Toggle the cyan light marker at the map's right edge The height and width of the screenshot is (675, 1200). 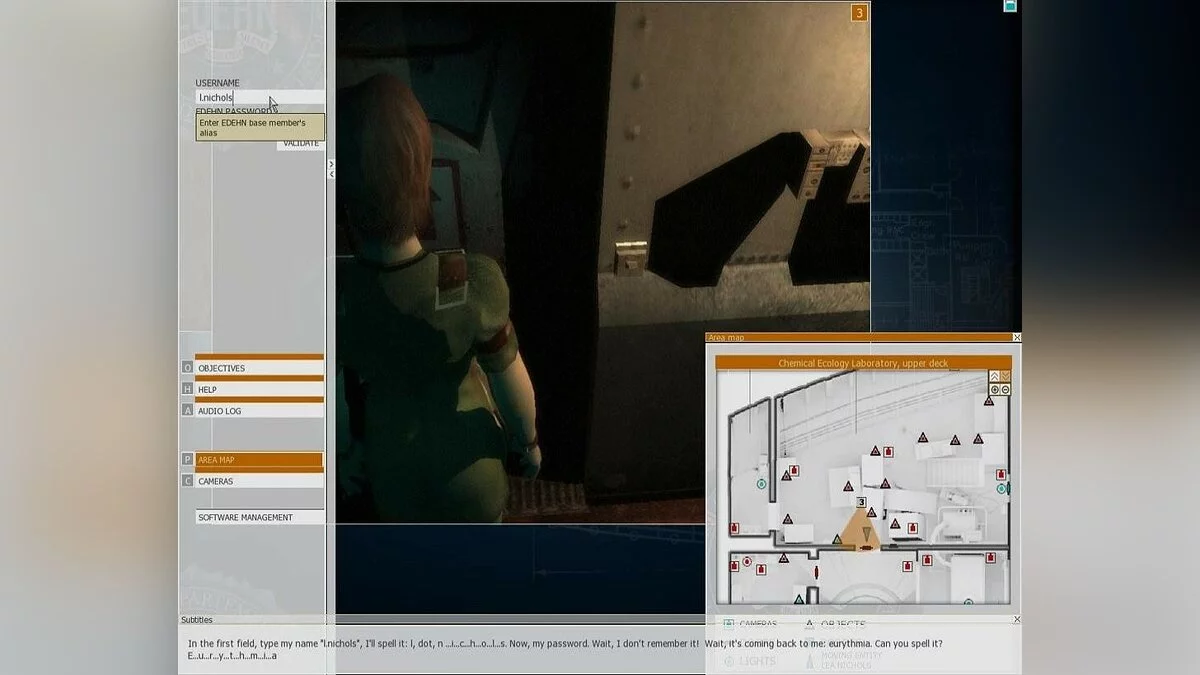[x=1001, y=489]
